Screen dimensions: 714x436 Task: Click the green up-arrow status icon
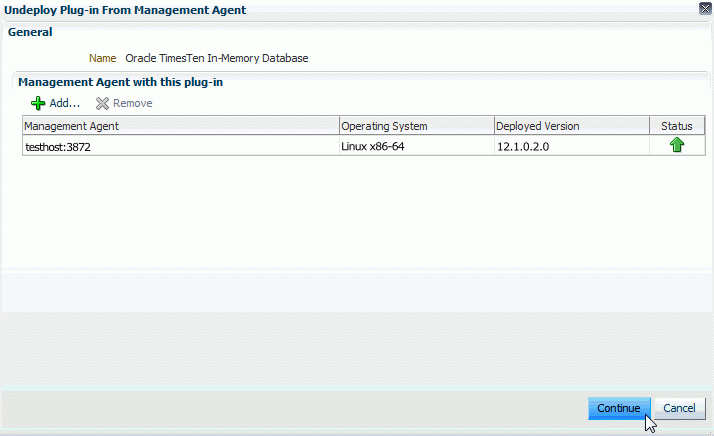(677, 145)
